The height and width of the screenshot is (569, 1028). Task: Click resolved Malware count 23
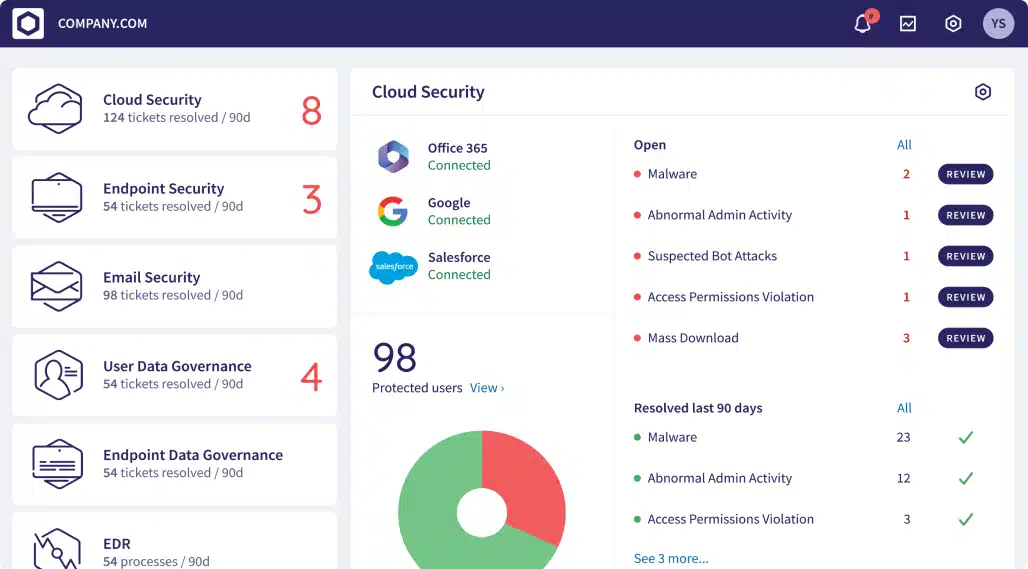point(903,437)
